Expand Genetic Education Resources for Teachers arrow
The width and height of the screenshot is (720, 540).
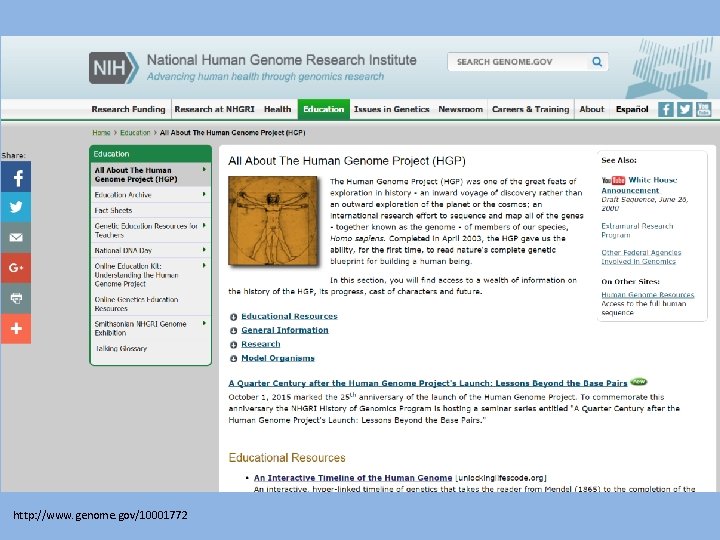204,225
